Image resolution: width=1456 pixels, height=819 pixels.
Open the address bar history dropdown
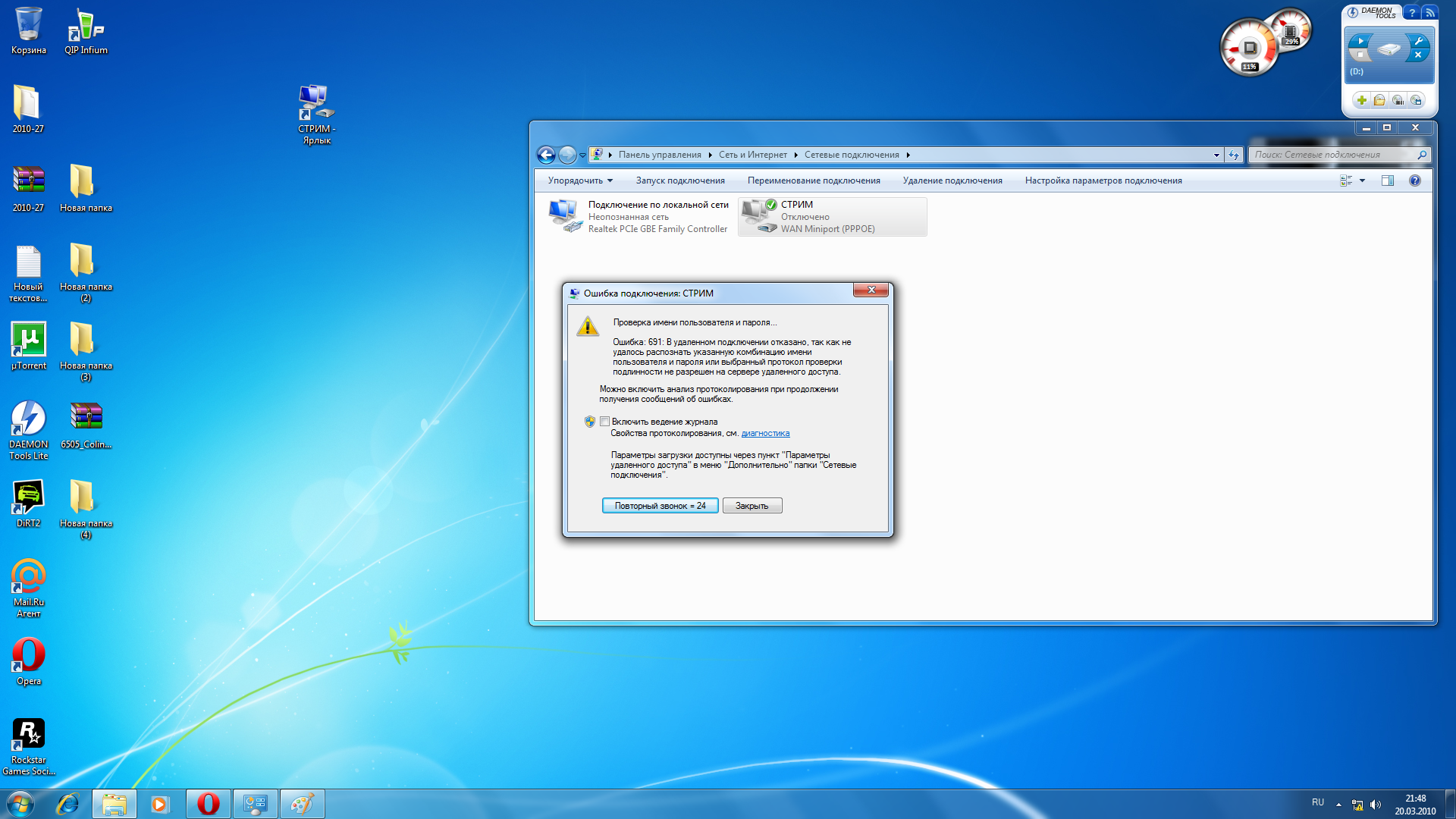(1216, 155)
